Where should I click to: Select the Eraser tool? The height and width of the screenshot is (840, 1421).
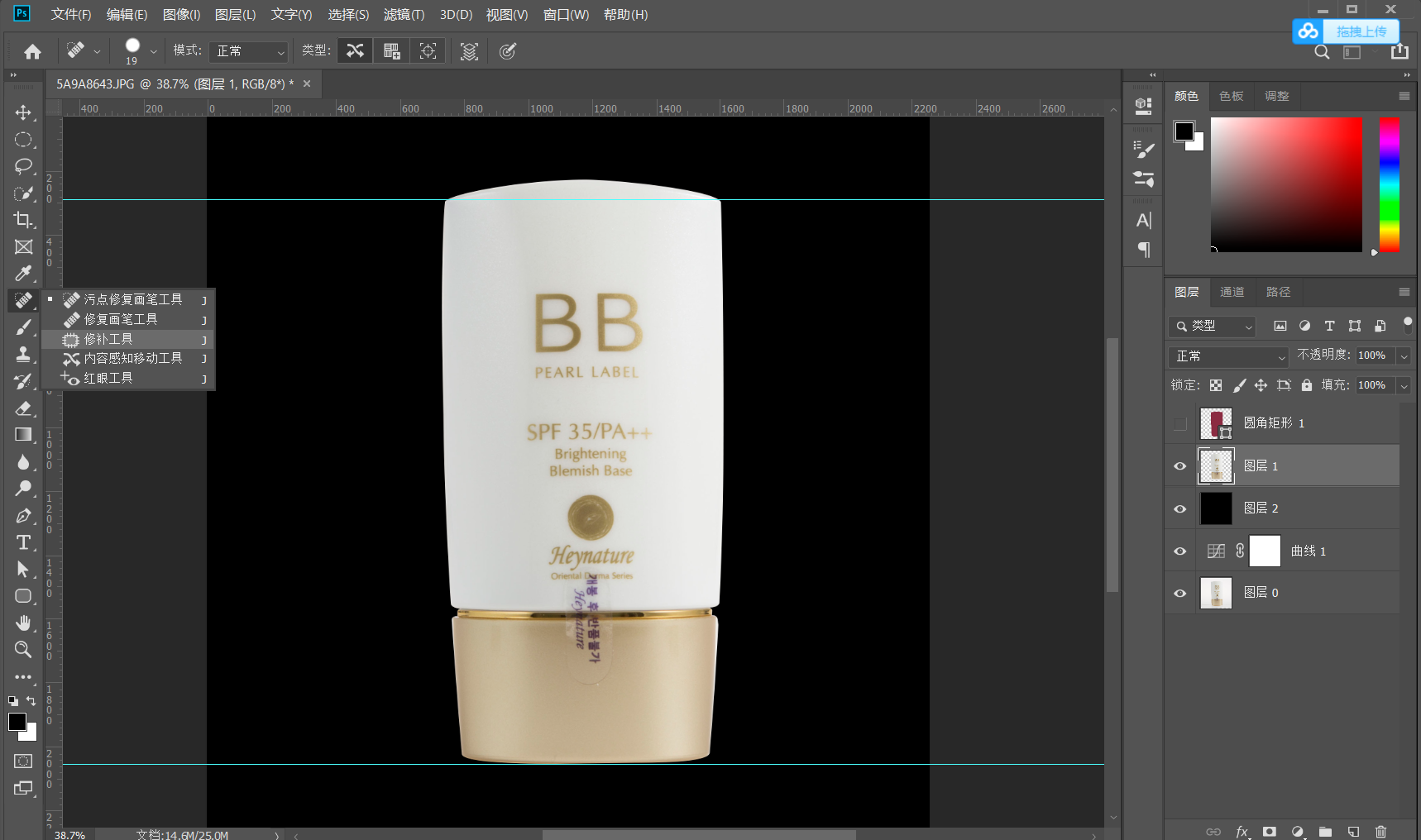pos(23,408)
